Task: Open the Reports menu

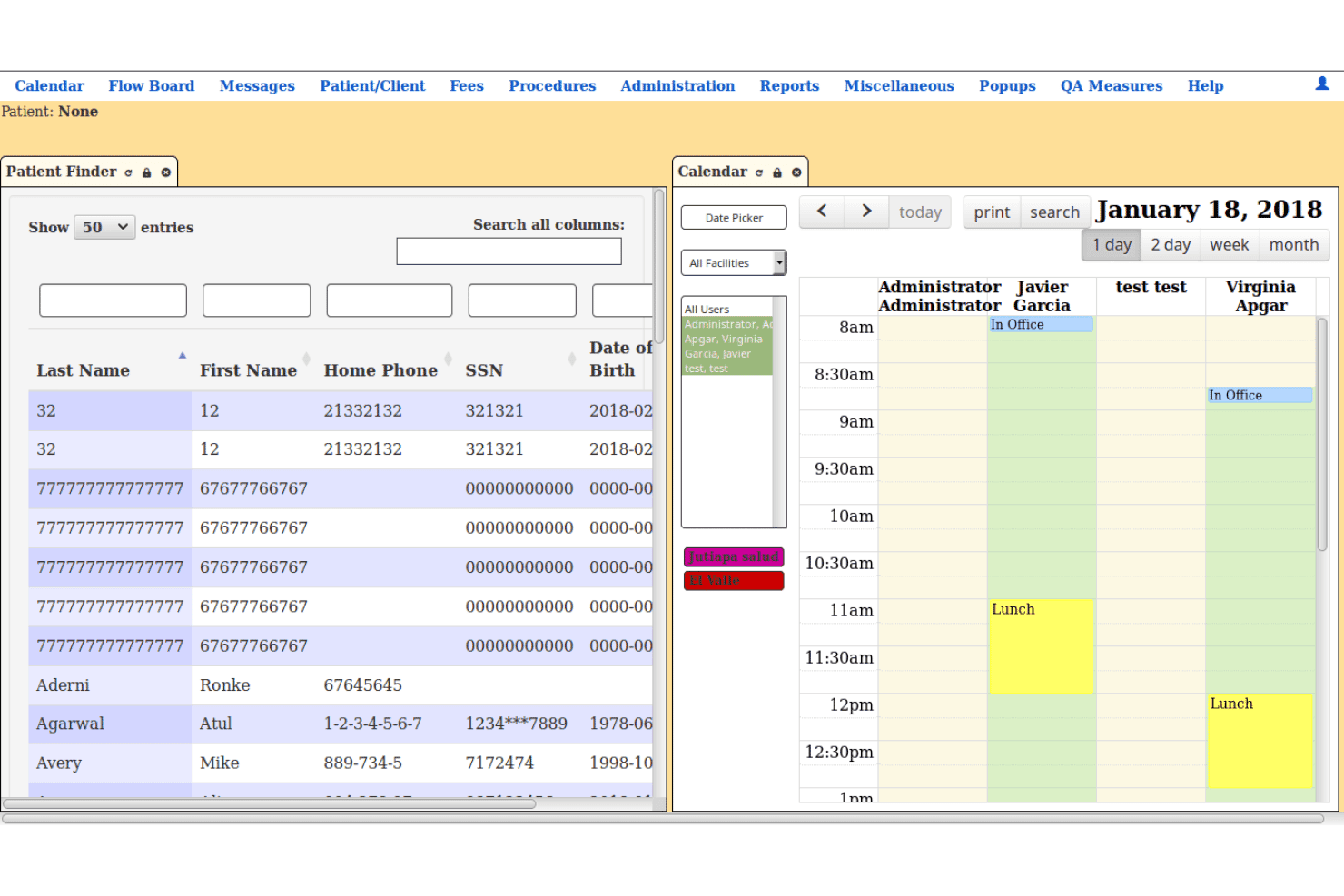Action: click(x=789, y=85)
